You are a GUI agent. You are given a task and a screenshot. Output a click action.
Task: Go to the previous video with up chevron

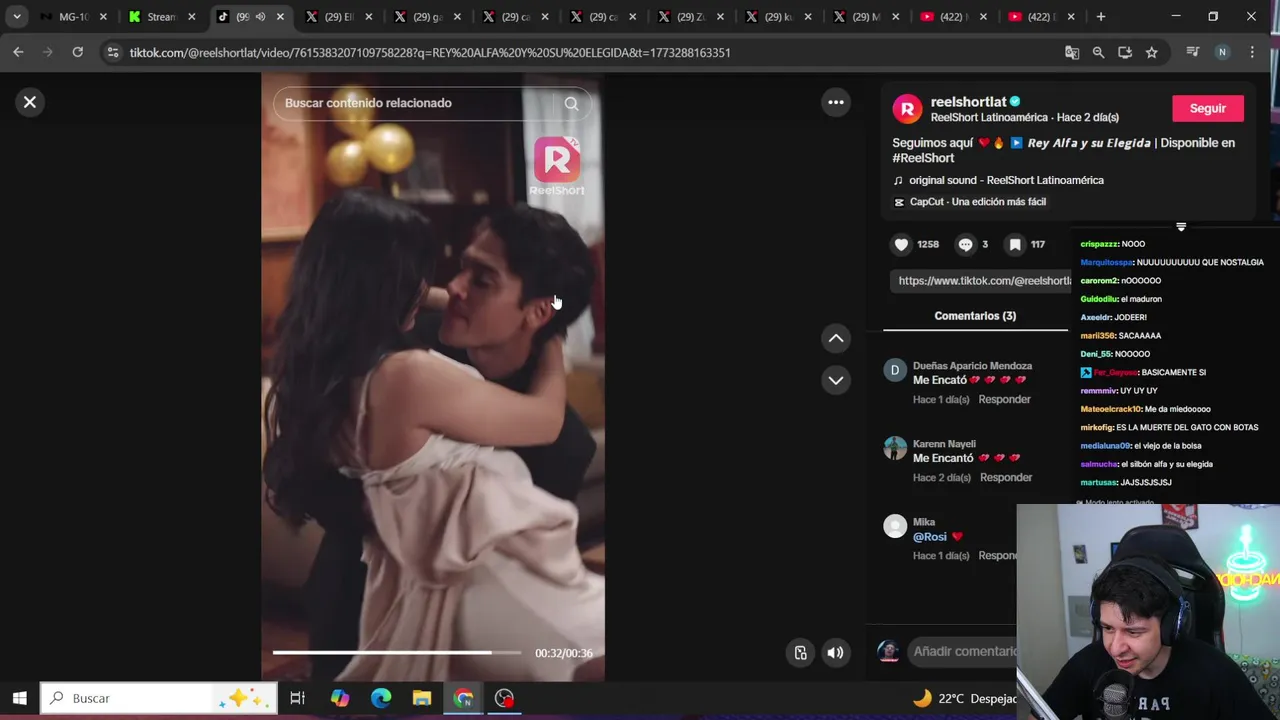tap(836, 338)
